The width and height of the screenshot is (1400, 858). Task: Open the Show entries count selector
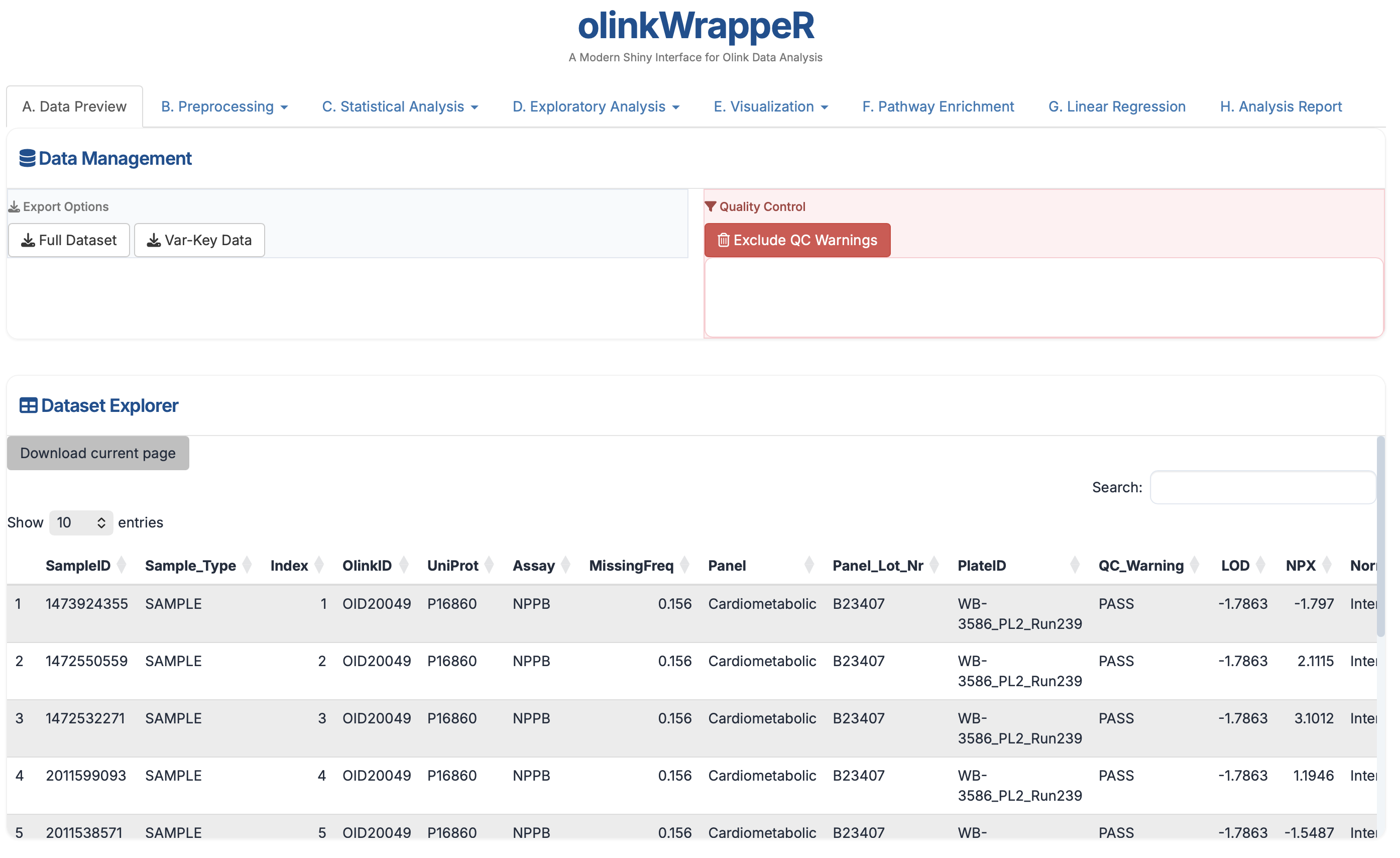pos(80,522)
